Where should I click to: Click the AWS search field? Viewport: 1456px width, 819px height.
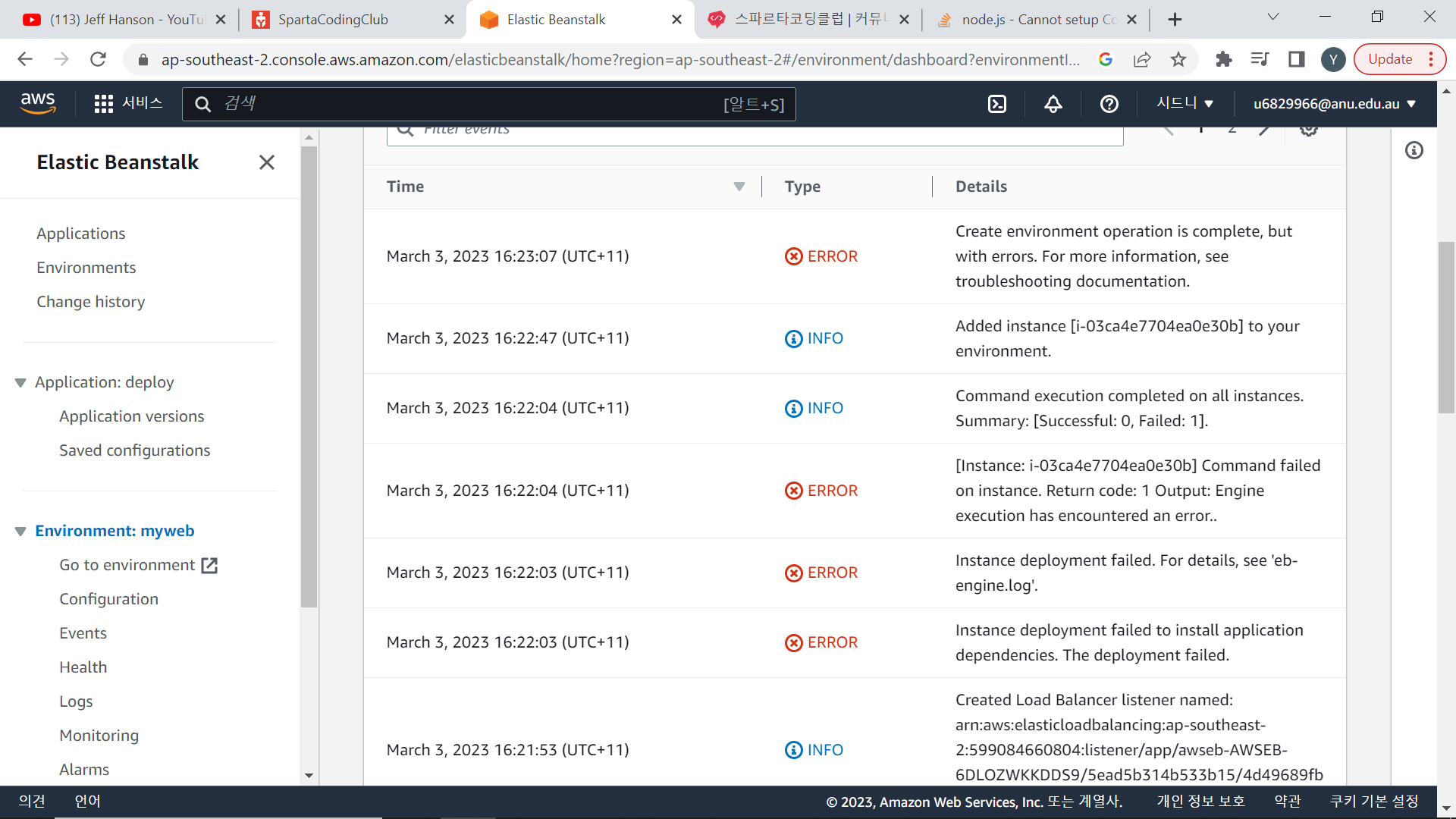(x=489, y=104)
